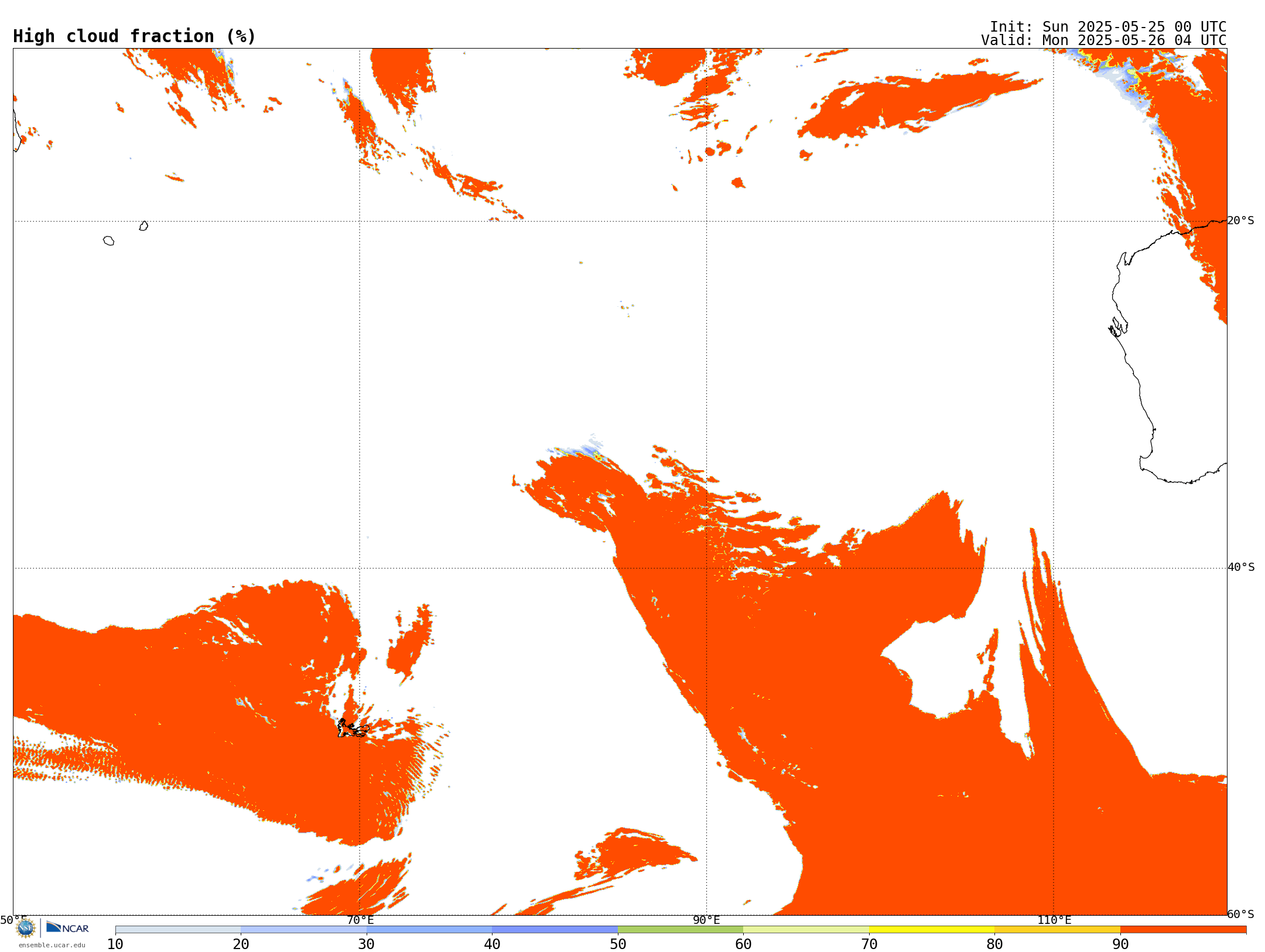The height and width of the screenshot is (952, 1265).
Task: Click the colorbar tick label 50
Action: pyautogui.click(x=618, y=944)
